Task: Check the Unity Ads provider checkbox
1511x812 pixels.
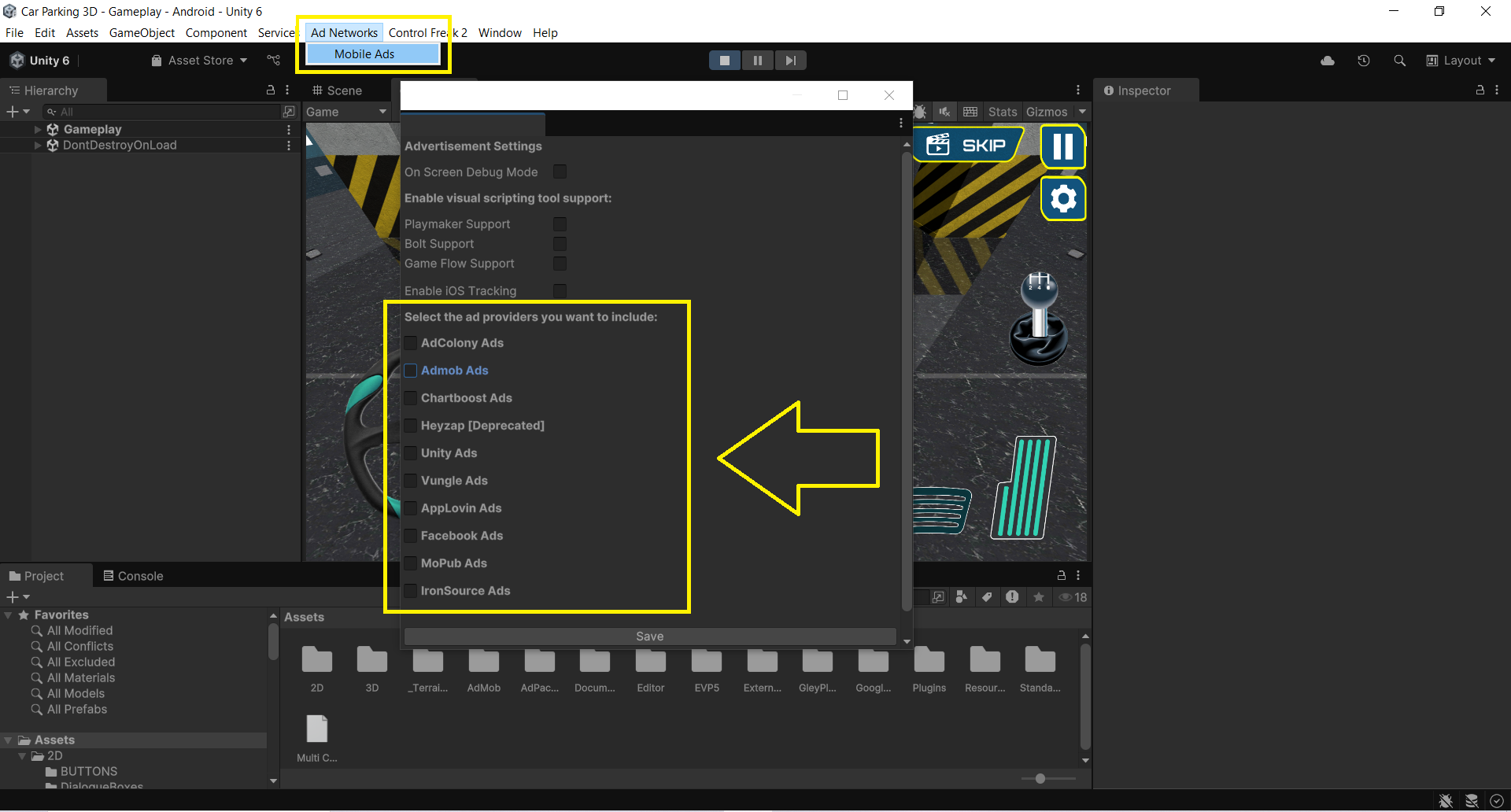Action: point(410,452)
